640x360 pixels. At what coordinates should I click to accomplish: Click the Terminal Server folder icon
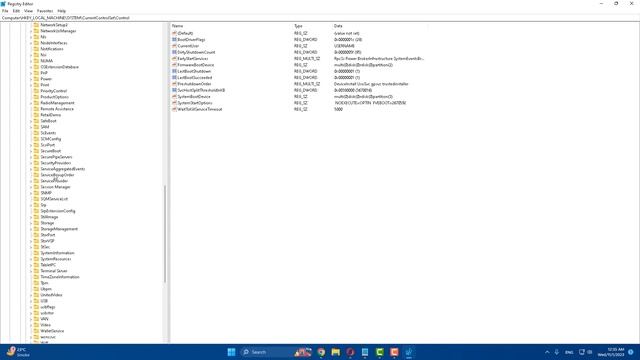[x=36, y=271]
